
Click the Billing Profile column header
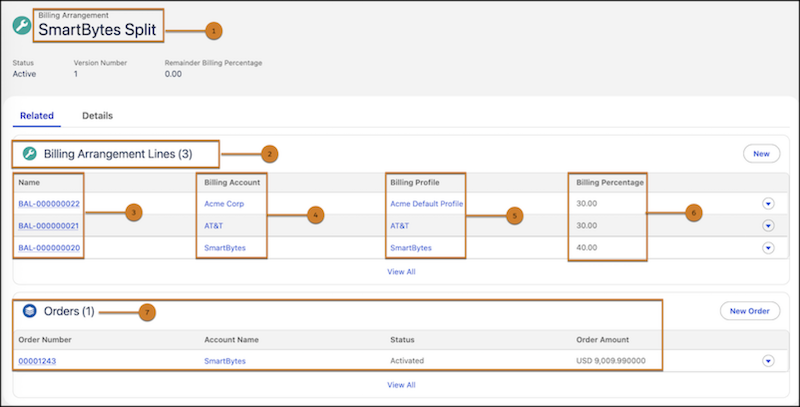pyautogui.click(x=415, y=182)
